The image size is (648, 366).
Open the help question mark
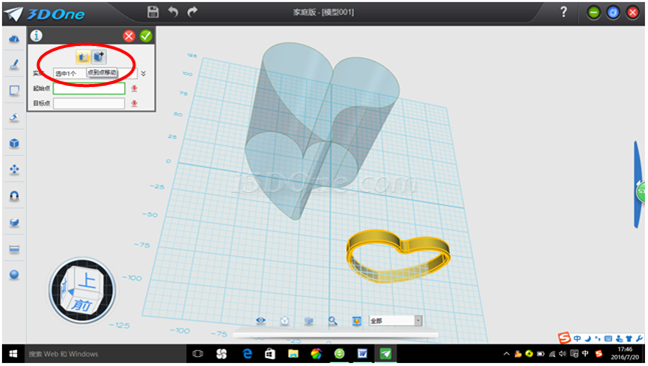point(564,12)
